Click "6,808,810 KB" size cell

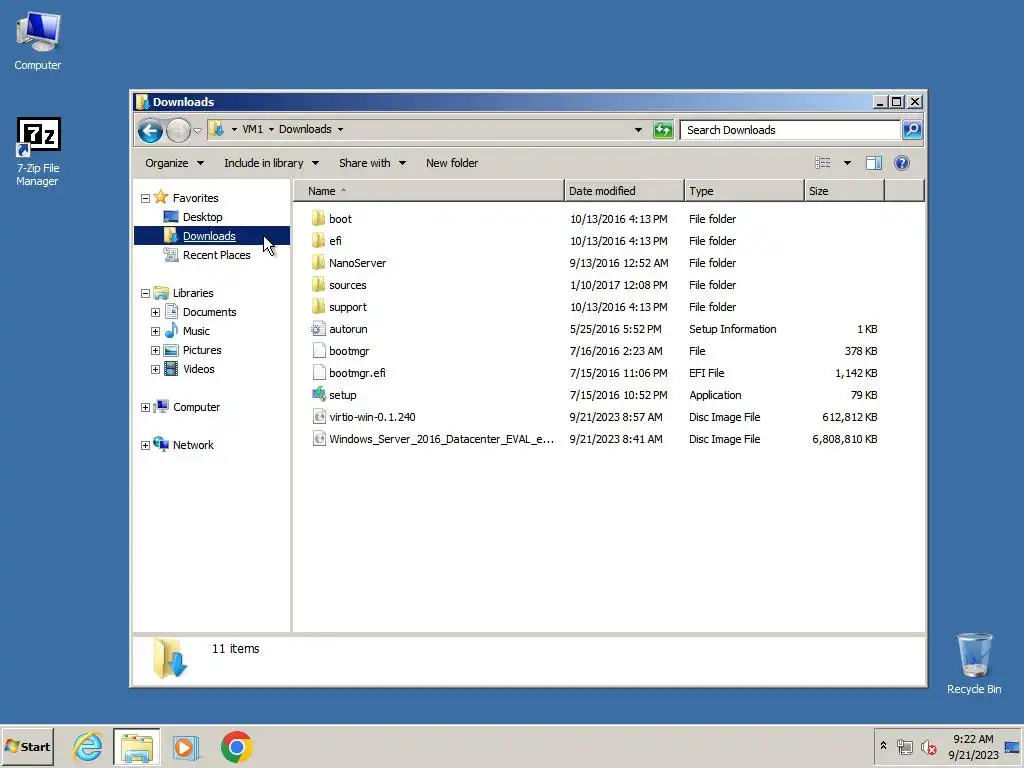click(x=844, y=439)
